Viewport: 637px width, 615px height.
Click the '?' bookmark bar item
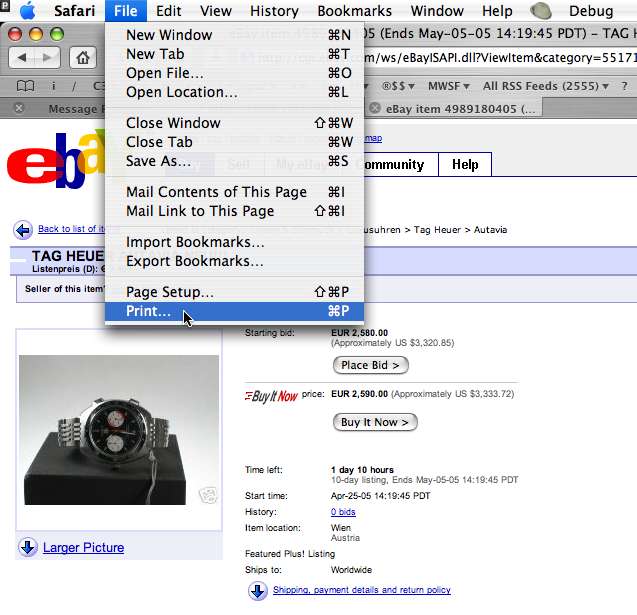(x=624, y=86)
